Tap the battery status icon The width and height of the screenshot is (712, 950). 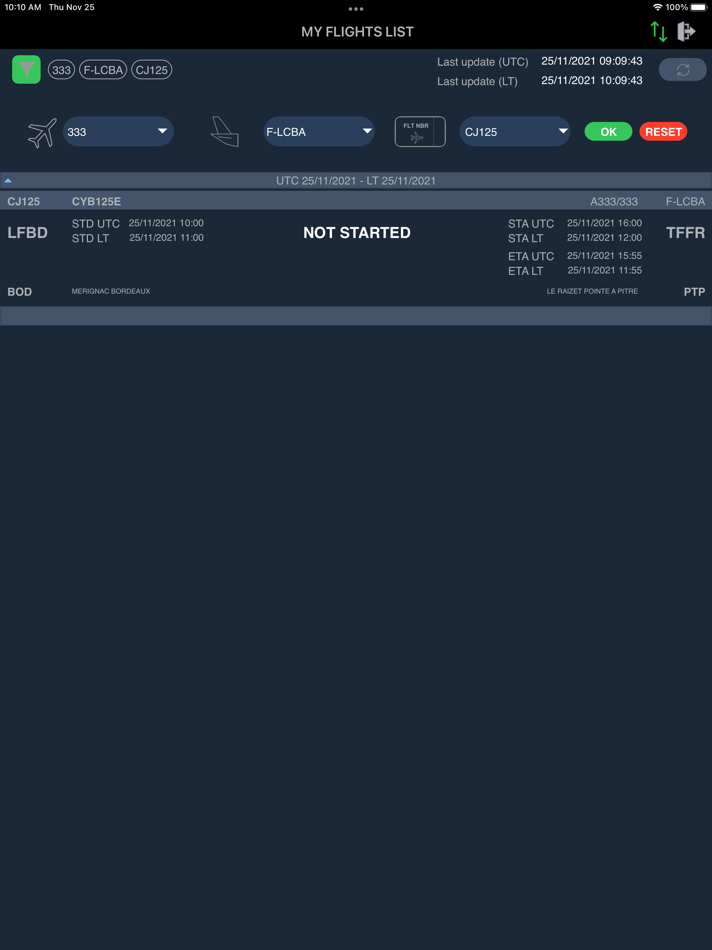tap(699, 7)
